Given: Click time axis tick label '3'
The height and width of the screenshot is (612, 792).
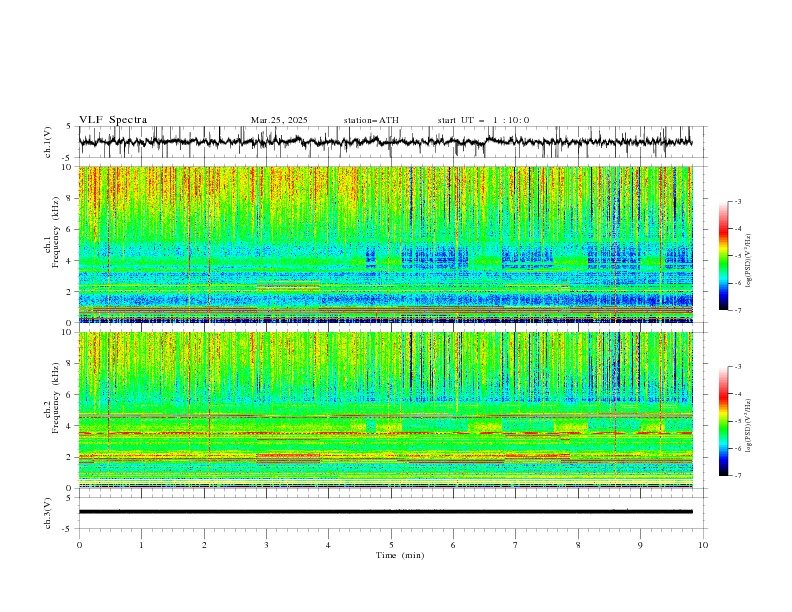Looking at the screenshot, I should point(266,545).
